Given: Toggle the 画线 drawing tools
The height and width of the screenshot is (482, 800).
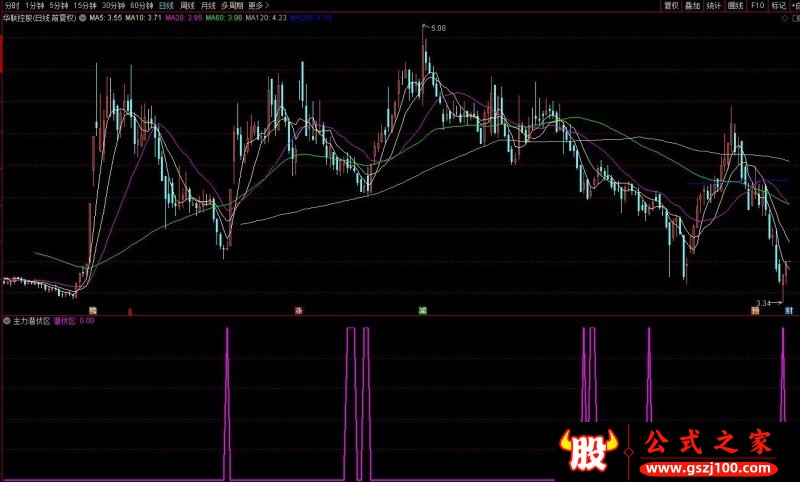Looking at the screenshot, I should tap(736, 5).
